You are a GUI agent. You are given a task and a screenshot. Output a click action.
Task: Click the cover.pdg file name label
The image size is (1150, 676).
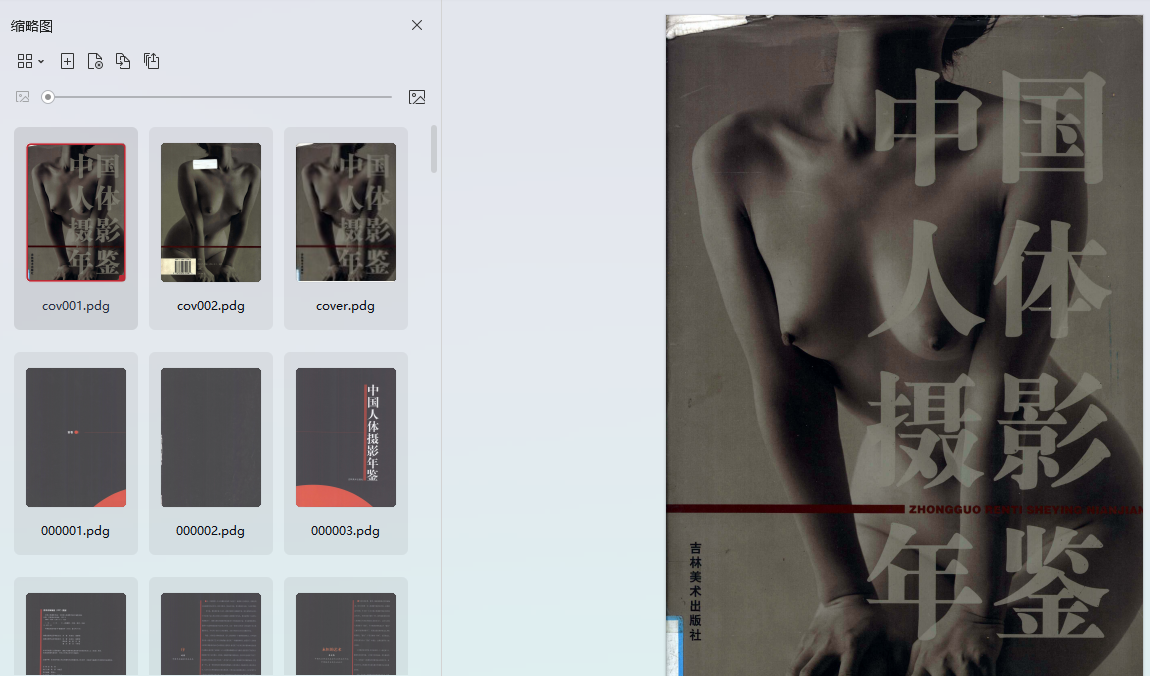346,306
